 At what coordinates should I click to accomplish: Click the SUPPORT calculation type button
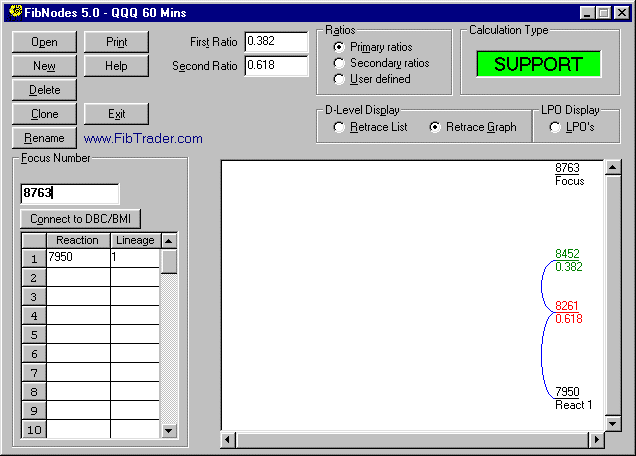pos(539,64)
